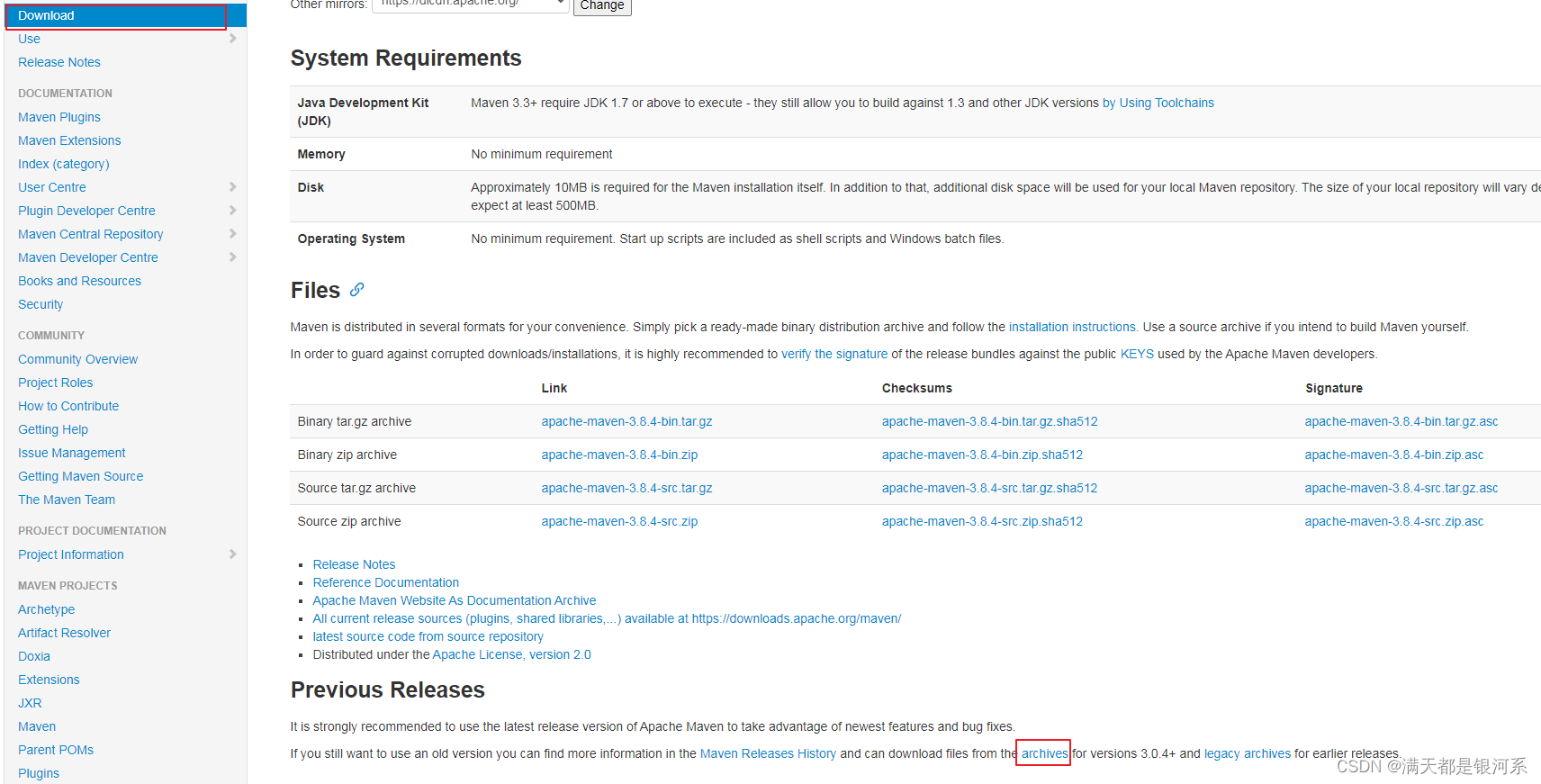The image size is (1541, 784).
Task: Download apache-maven-3.8.4-bin.tar.gz
Action: point(626,421)
